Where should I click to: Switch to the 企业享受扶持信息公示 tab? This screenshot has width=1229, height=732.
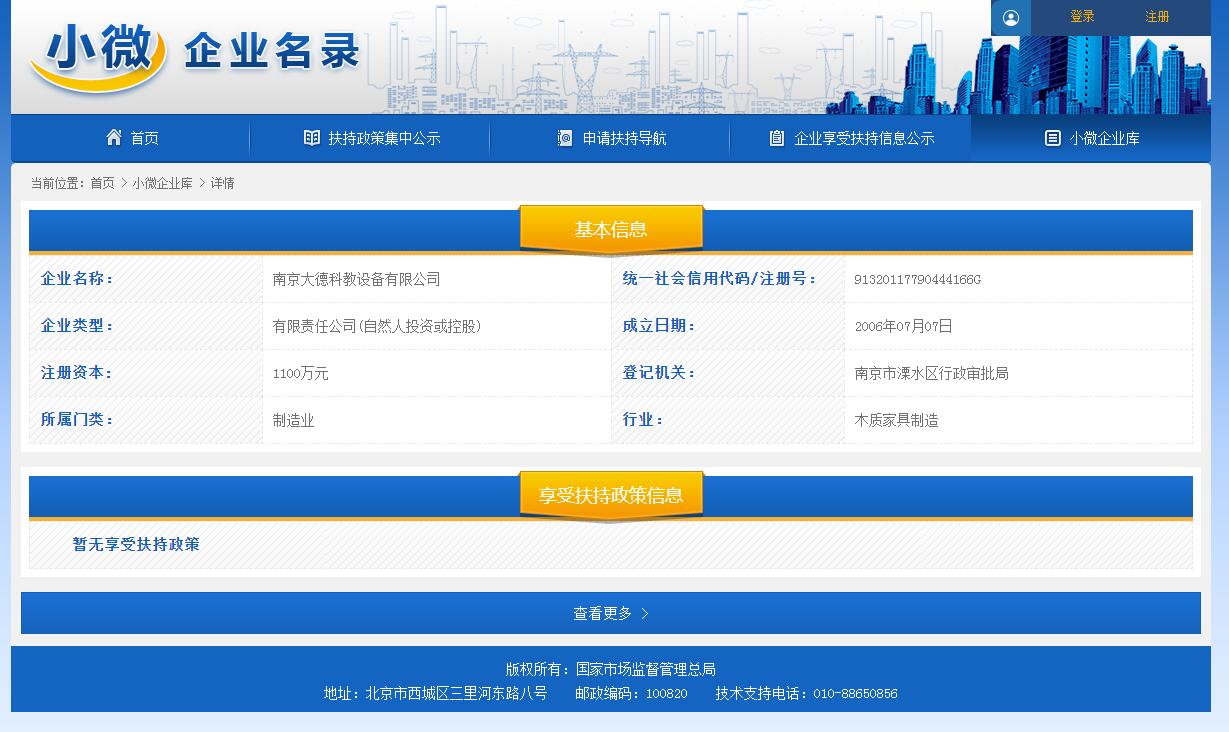pos(864,138)
